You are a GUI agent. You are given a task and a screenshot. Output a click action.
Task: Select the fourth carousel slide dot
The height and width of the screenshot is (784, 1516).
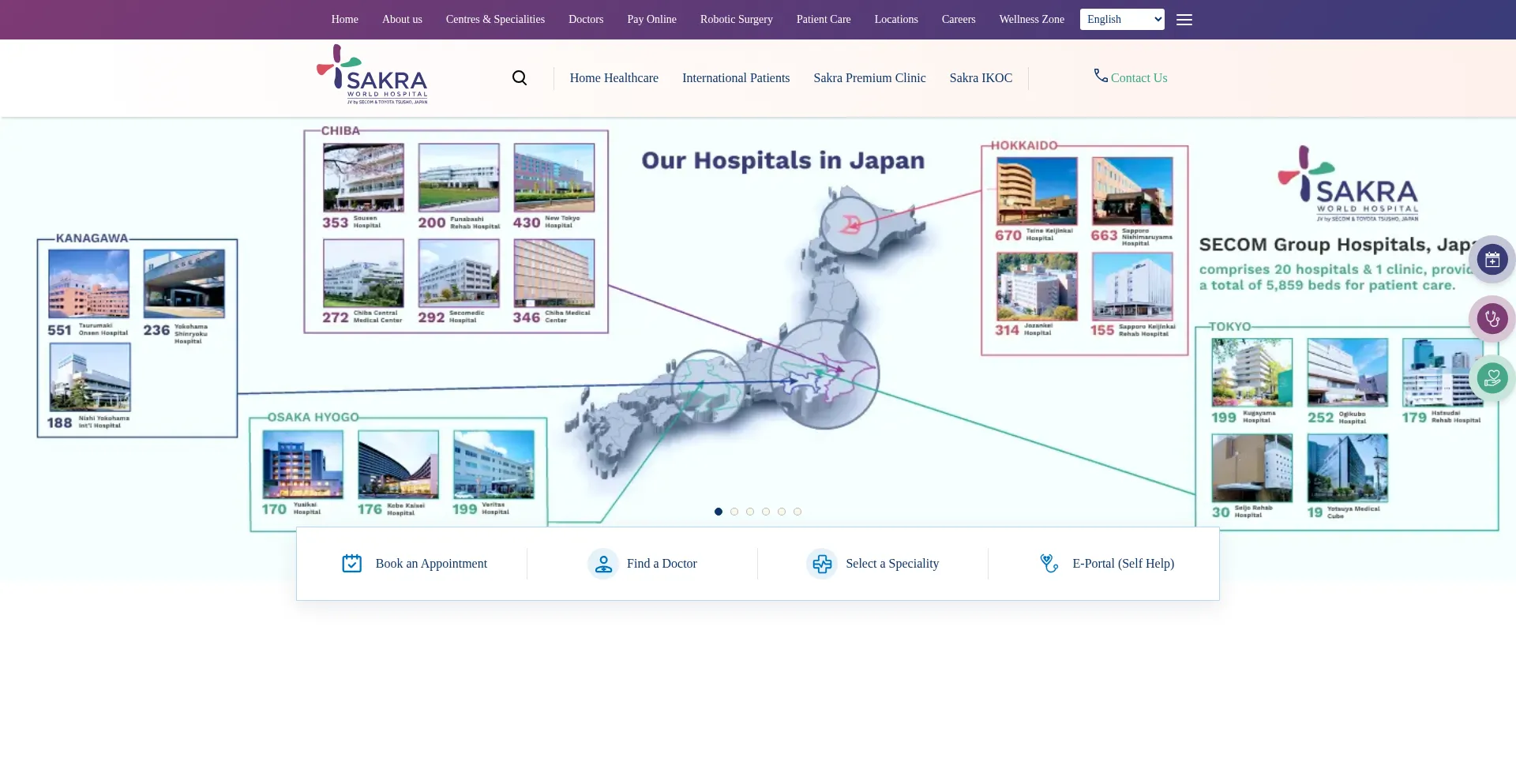tap(766, 512)
